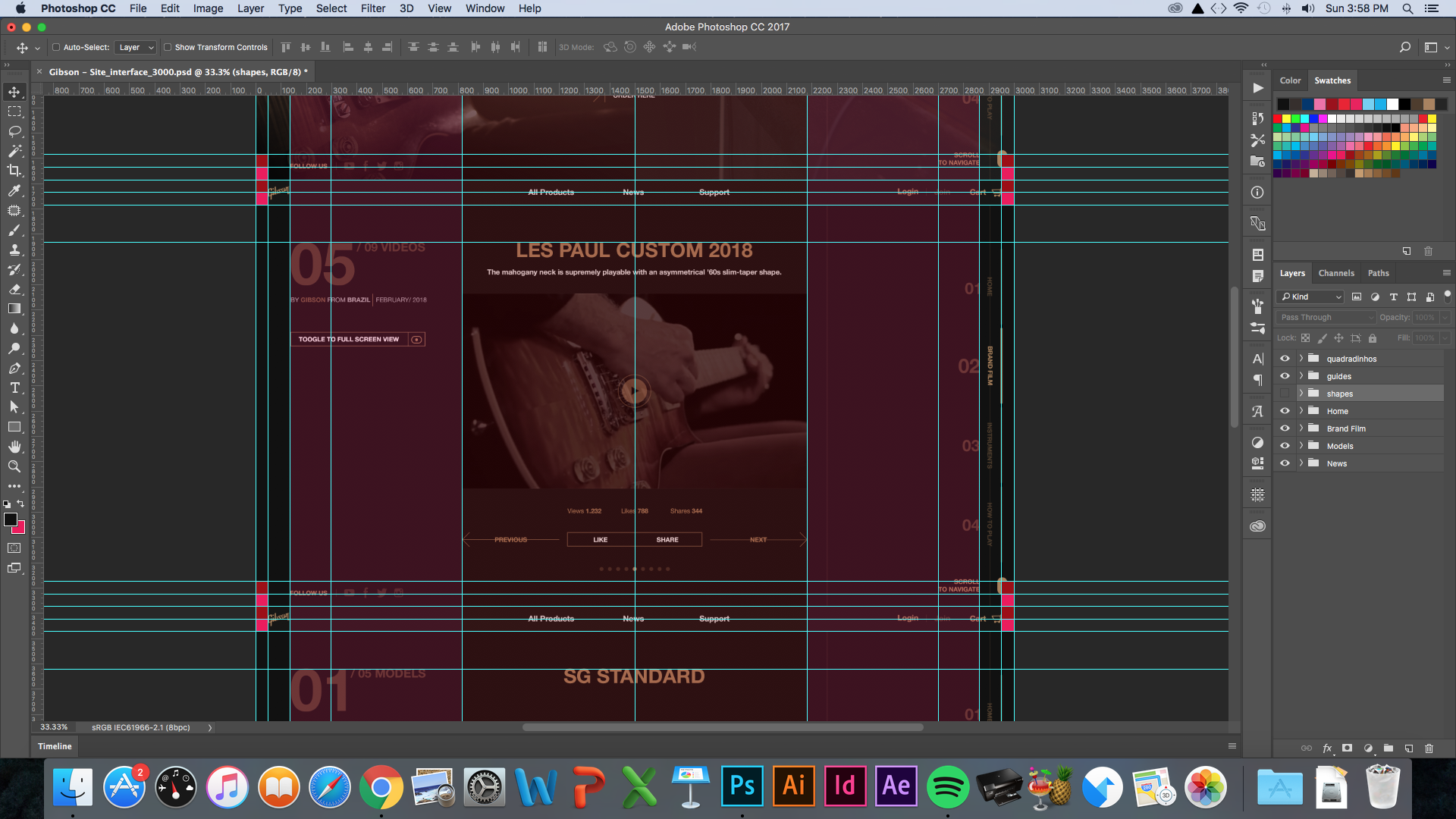Select the Zoom tool
The height and width of the screenshot is (819, 1456).
(14, 466)
